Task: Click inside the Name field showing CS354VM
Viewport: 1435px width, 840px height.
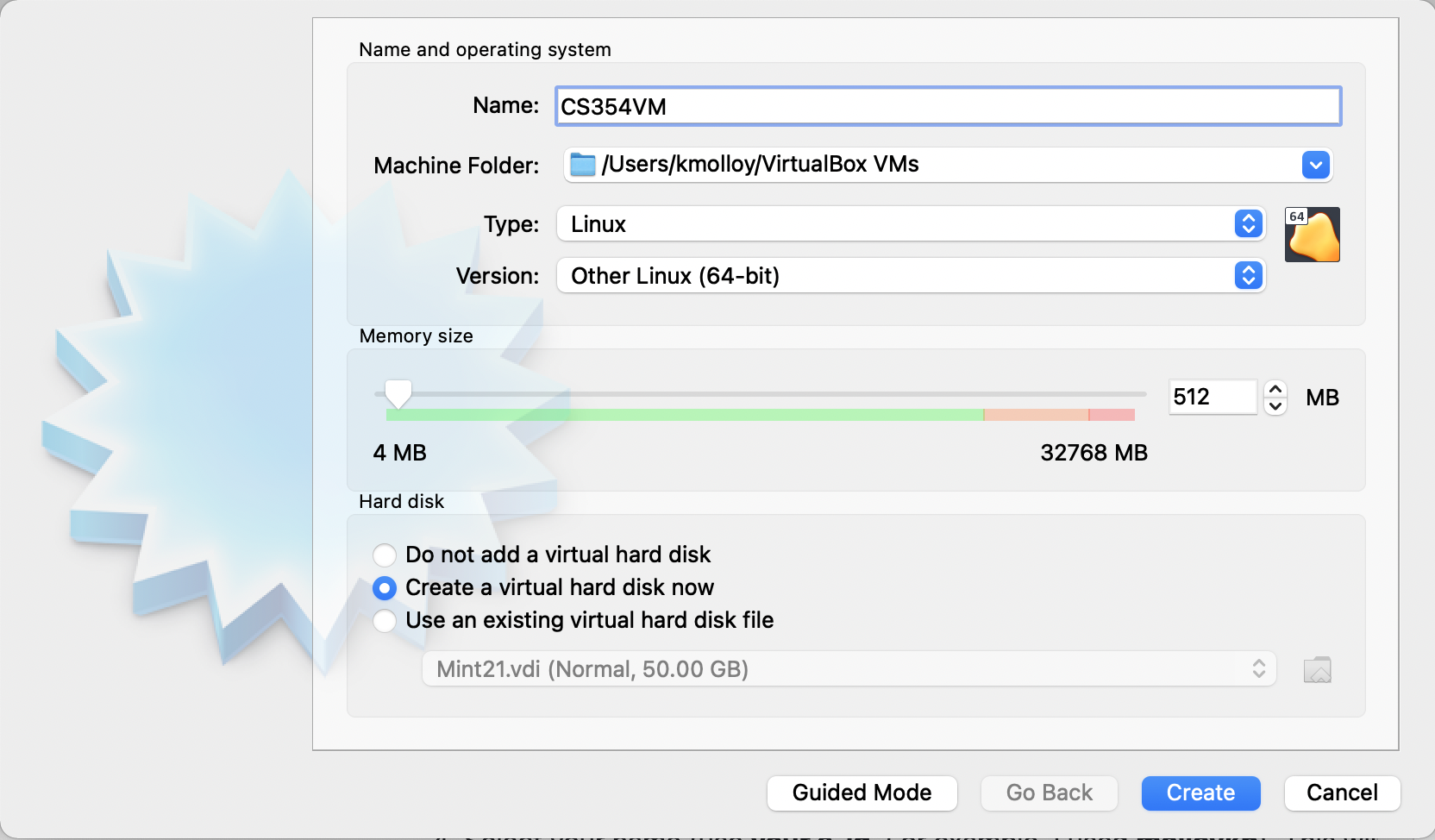Action: tap(946, 105)
